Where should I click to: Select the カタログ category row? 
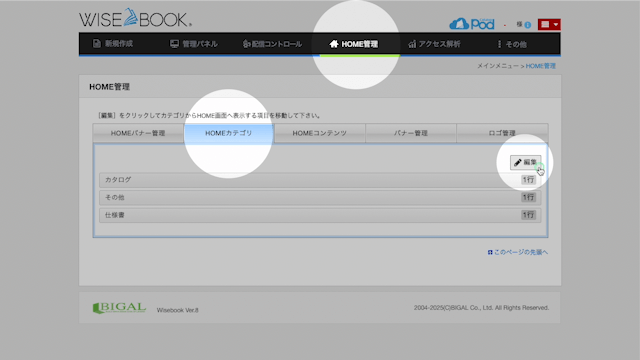click(320, 180)
